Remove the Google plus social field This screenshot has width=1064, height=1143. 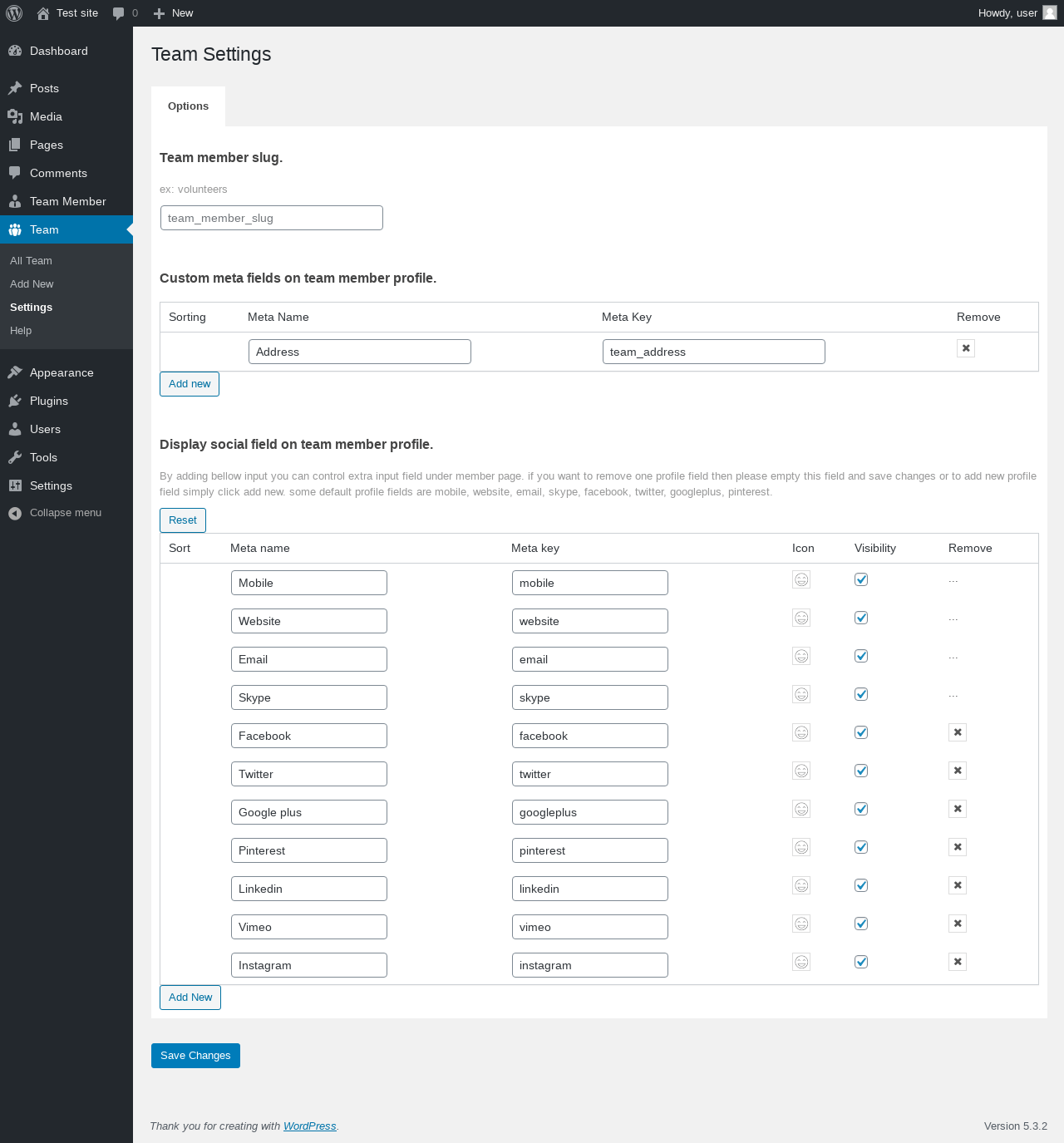coord(958,809)
